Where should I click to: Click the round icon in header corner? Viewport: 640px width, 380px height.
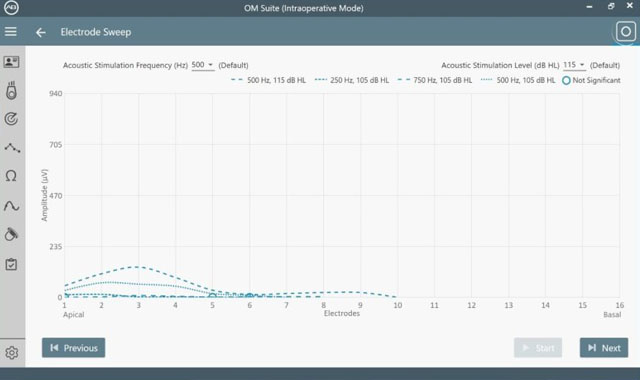[x=626, y=31]
